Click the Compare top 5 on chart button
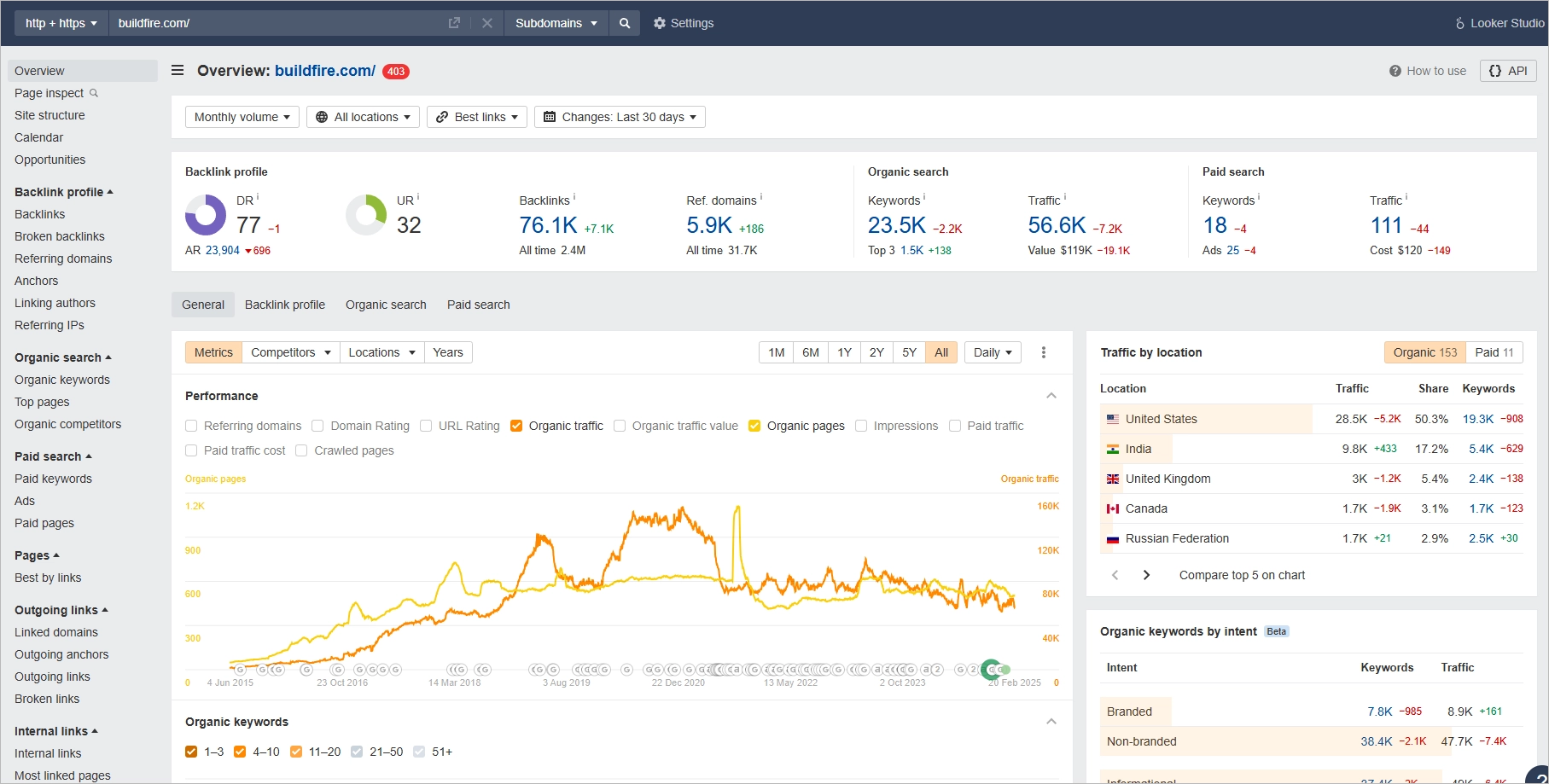The width and height of the screenshot is (1549, 784). point(1242,575)
